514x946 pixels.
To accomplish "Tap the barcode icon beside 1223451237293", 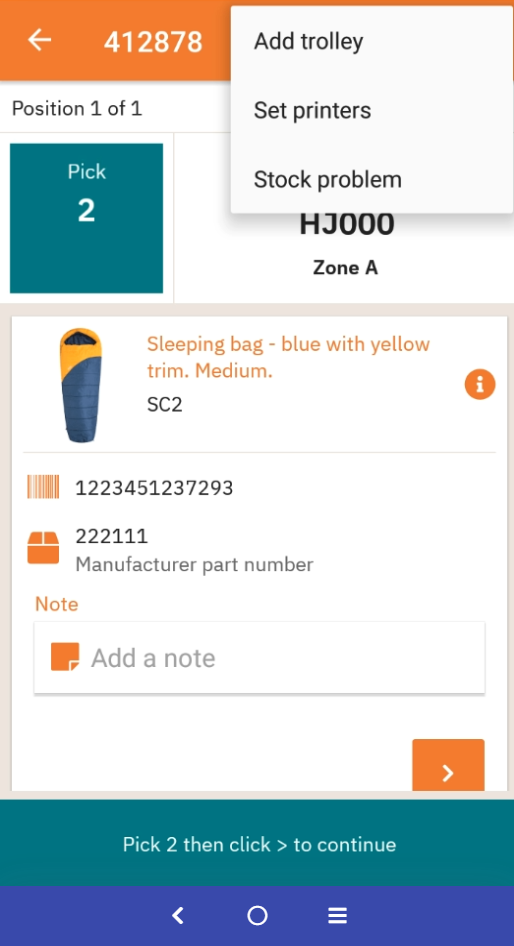I will [43, 487].
